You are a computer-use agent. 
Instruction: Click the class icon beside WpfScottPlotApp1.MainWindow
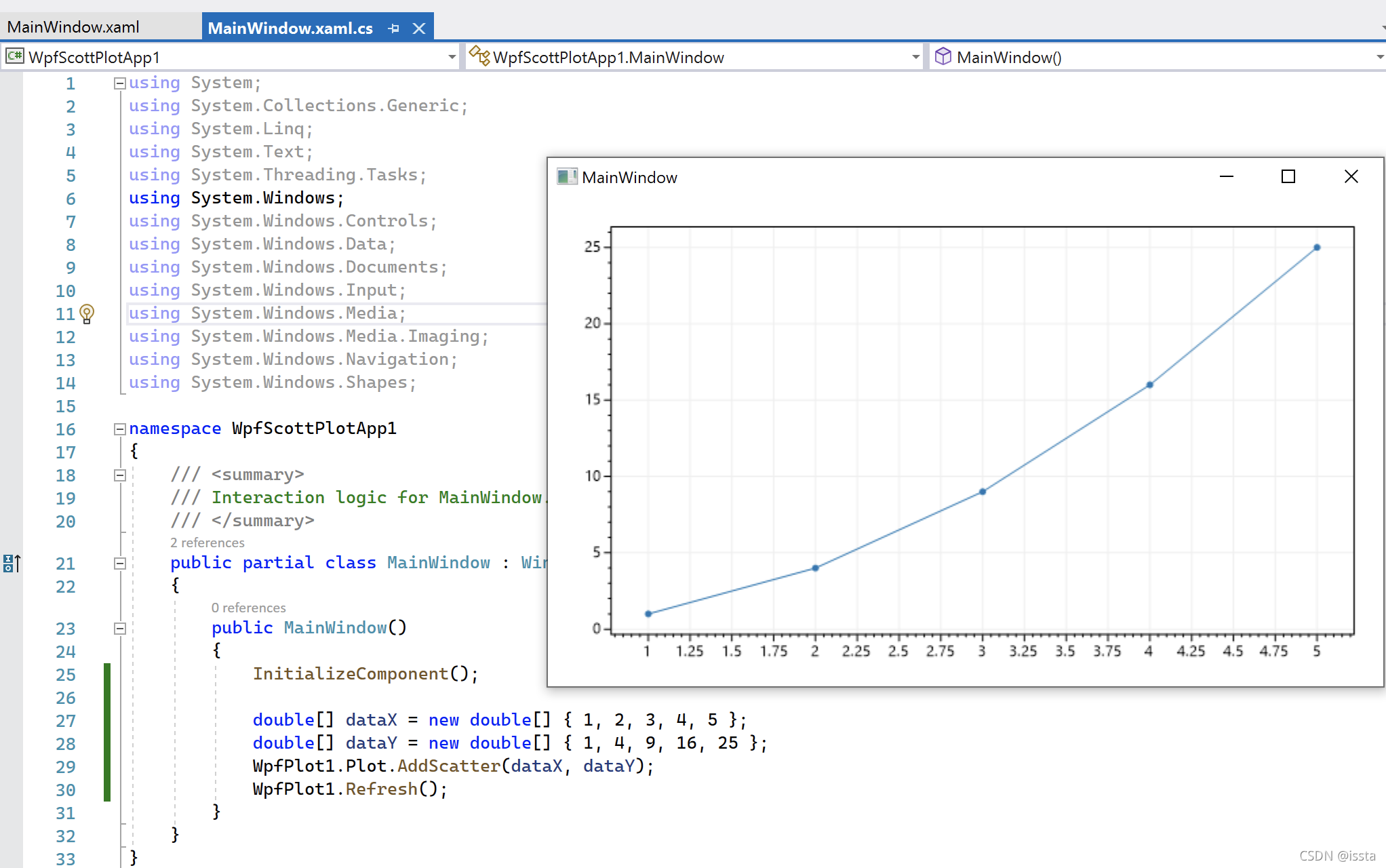tap(479, 56)
